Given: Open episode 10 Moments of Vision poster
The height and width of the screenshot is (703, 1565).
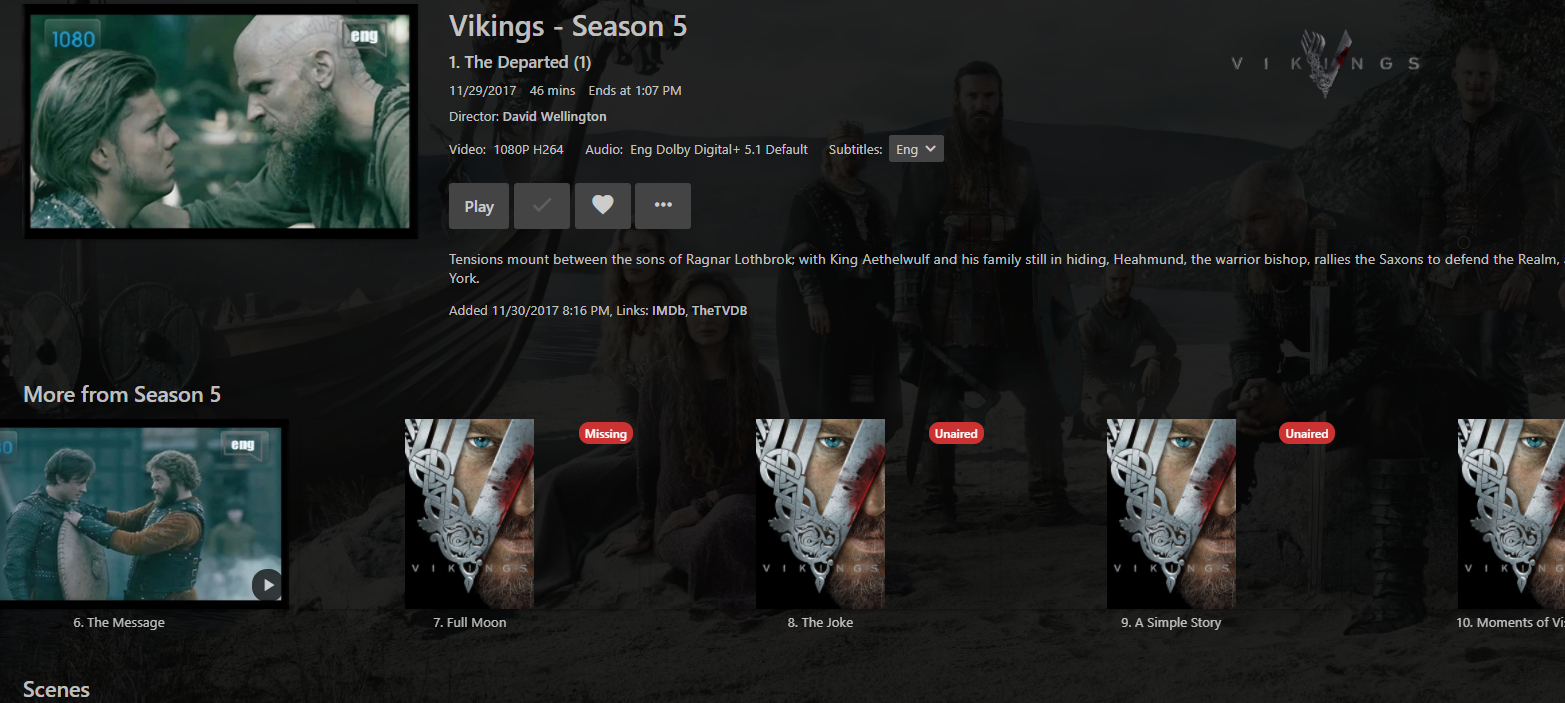Looking at the screenshot, I should click(1511, 514).
